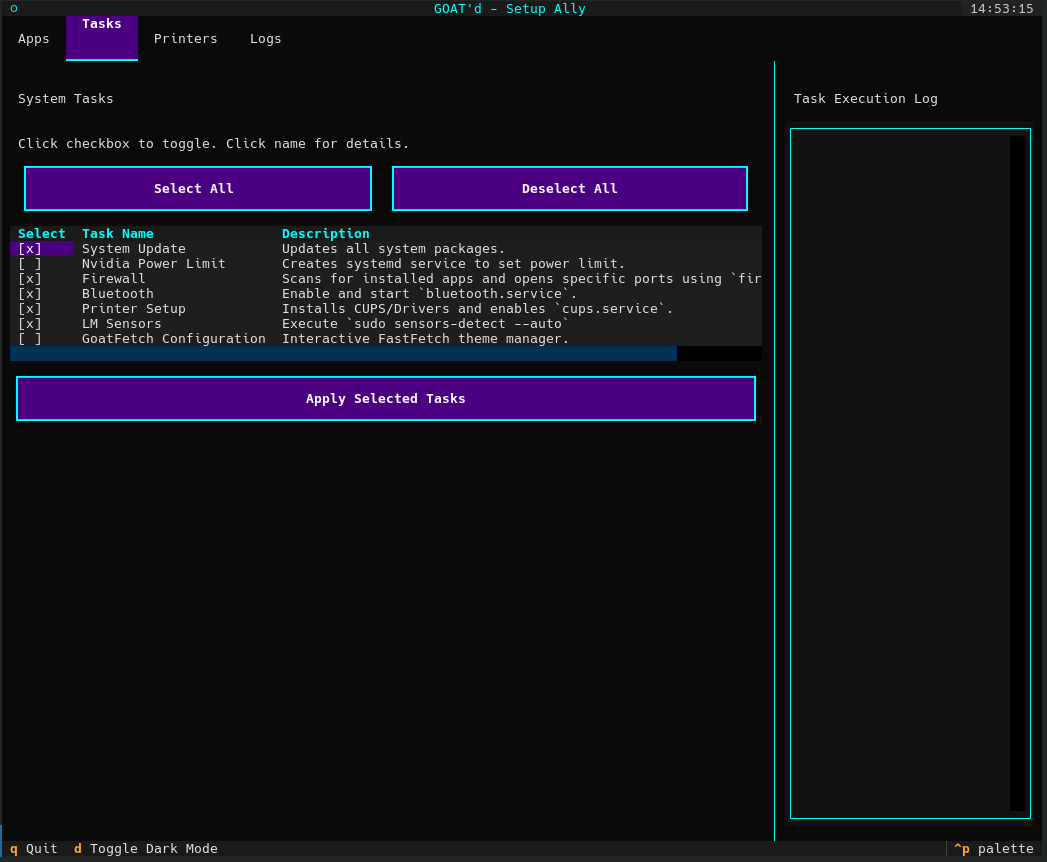Enable the GoatFetch Configuration task
Image resolution: width=1047 pixels, height=862 pixels.
coord(29,338)
